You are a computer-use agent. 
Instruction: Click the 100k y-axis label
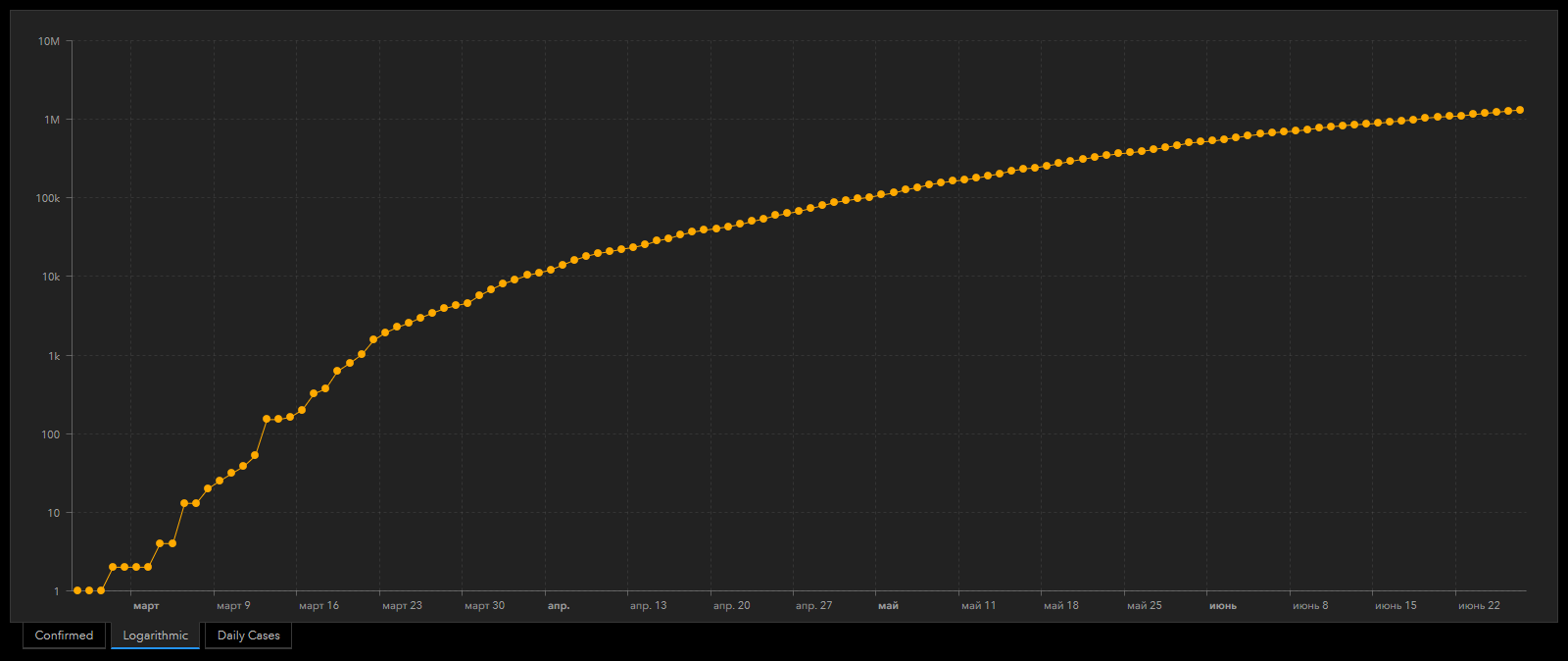[48, 198]
